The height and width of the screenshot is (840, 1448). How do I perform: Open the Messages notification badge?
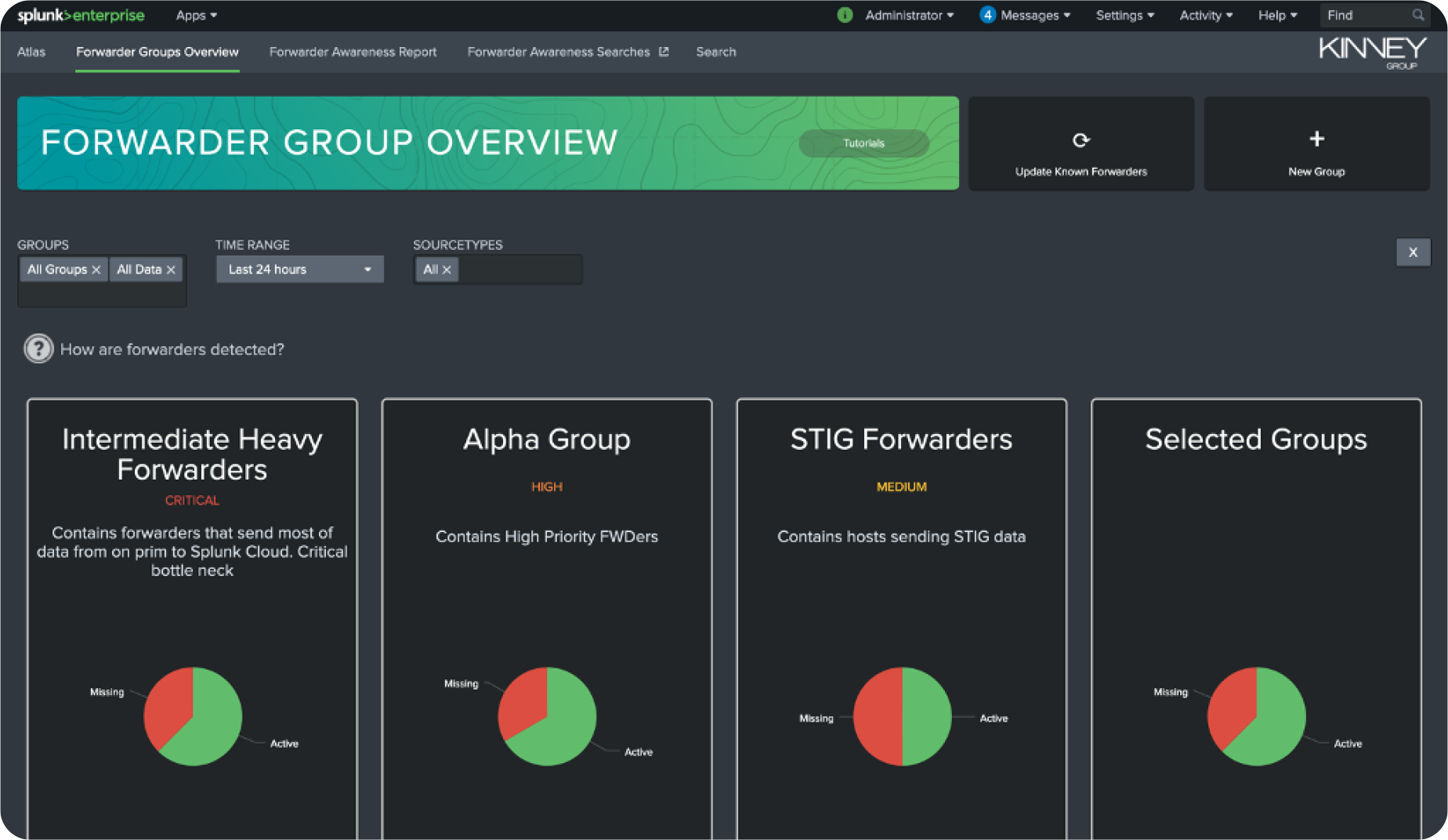click(986, 15)
